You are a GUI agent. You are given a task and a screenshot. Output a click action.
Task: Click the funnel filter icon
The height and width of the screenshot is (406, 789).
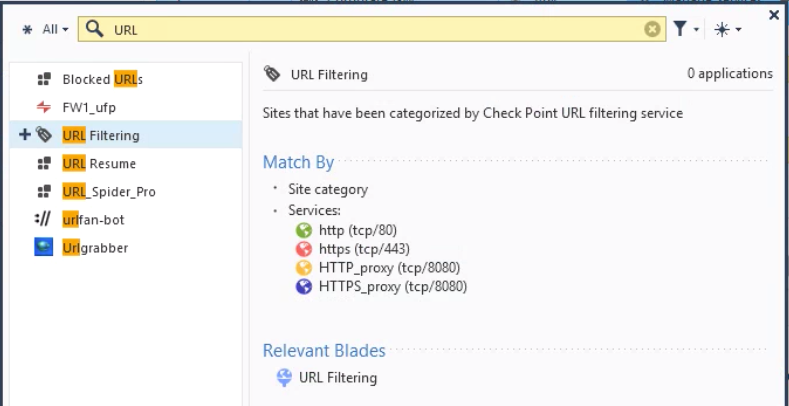coord(680,29)
